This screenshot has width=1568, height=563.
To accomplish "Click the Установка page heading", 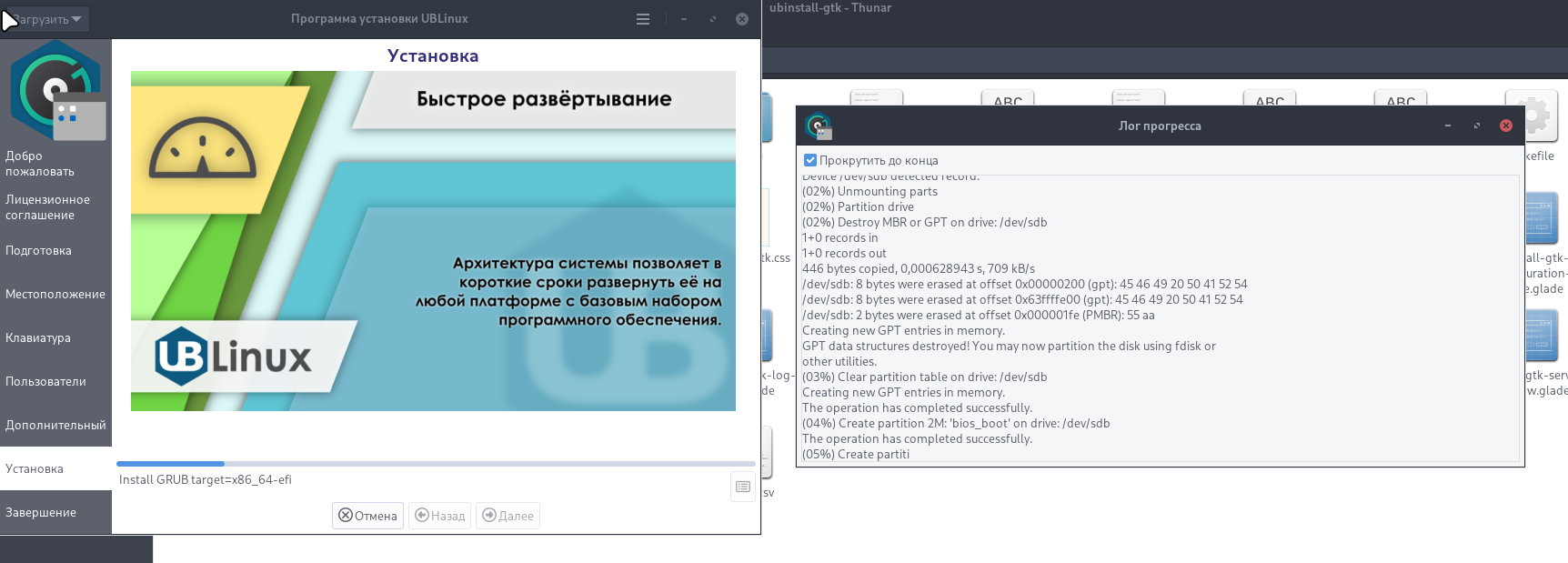I will click(433, 55).
